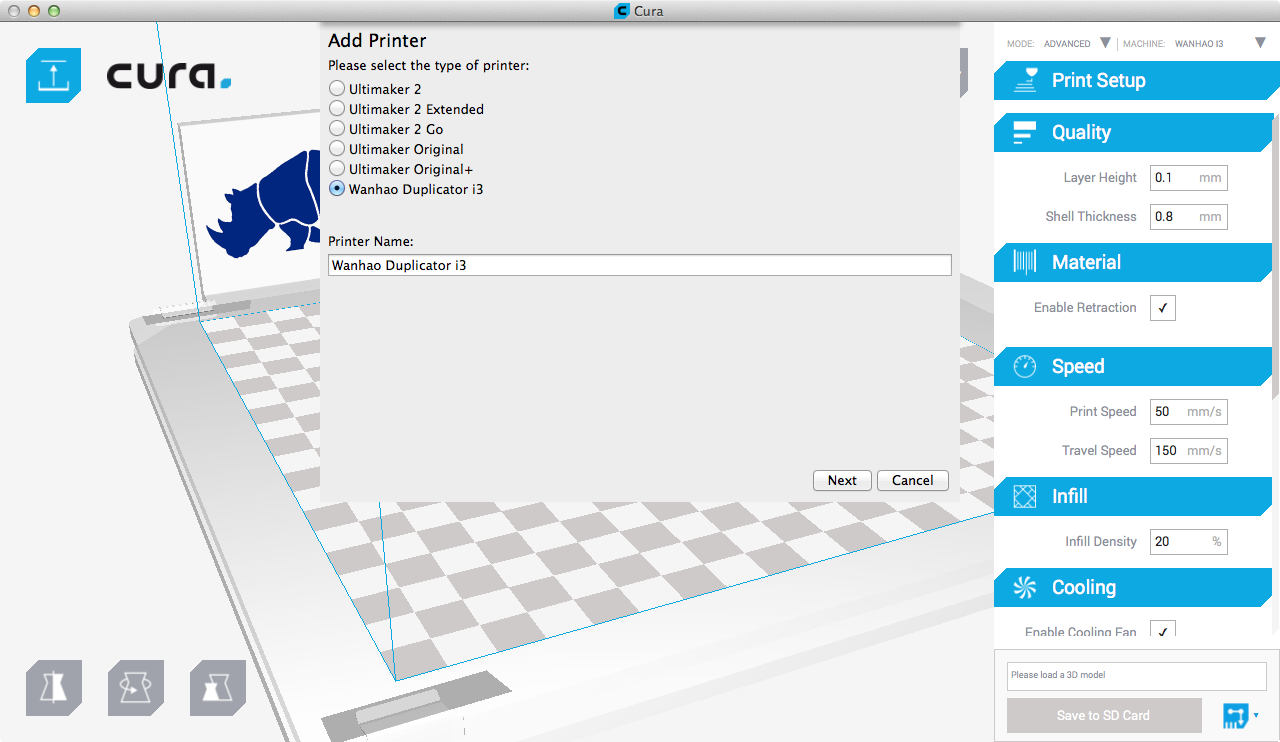Click the Save to SD Card button
This screenshot has width=1280, height=742.
(x=1104, y=715)
